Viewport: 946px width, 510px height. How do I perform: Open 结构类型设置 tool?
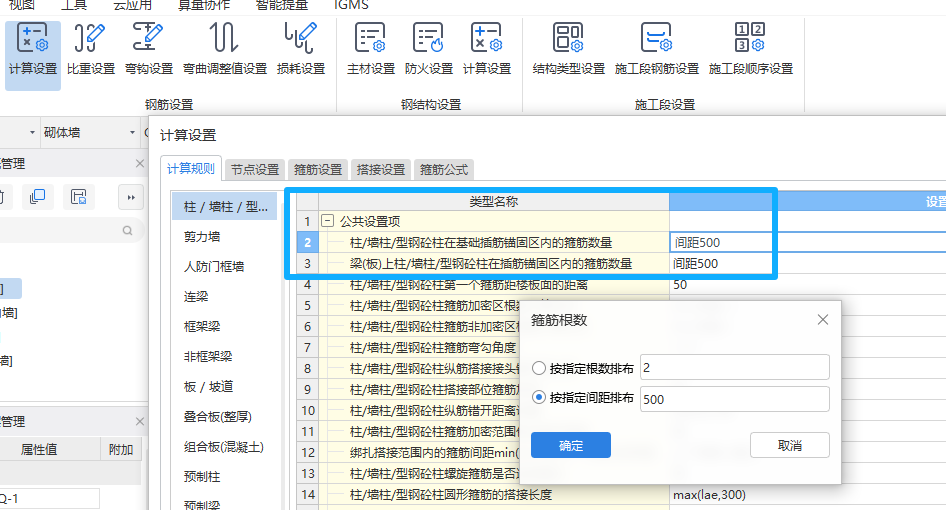(x=568, y=51)
